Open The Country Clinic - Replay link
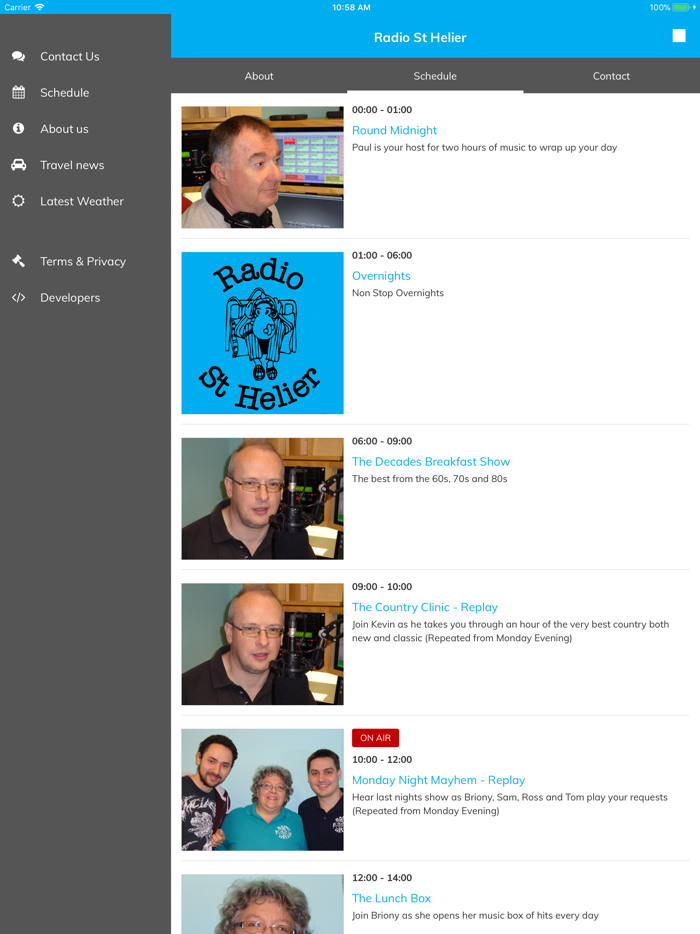The width and height of the screenshot is (700, 934). [x=425, y=607]
